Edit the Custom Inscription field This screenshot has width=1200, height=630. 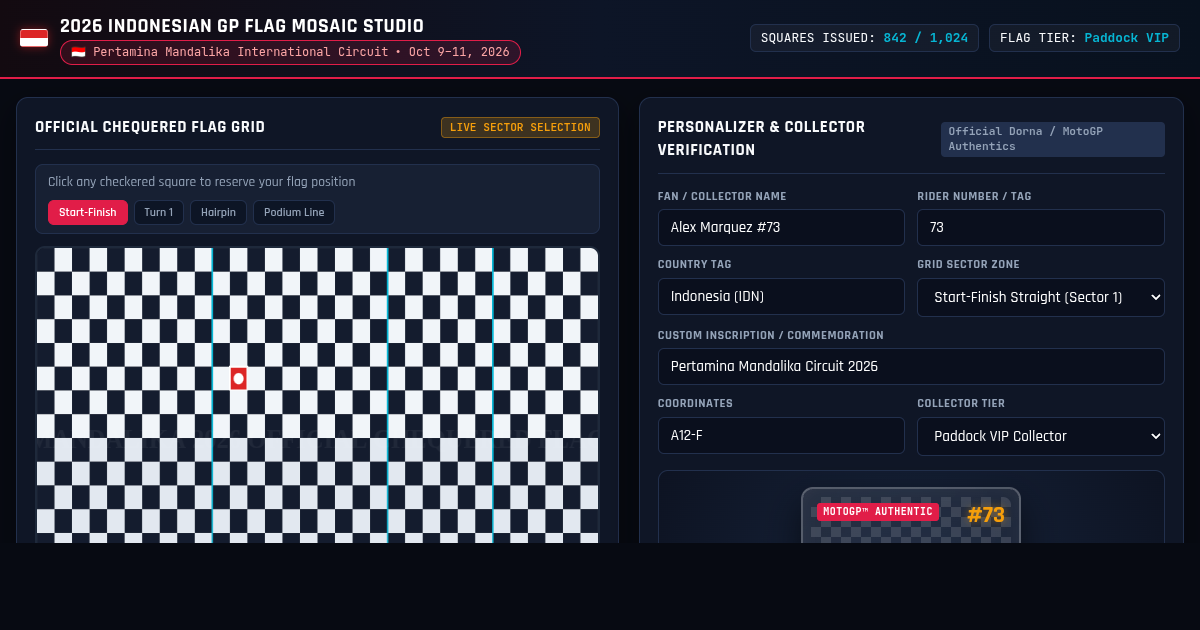pyautogui.click(x=911, y=366)
